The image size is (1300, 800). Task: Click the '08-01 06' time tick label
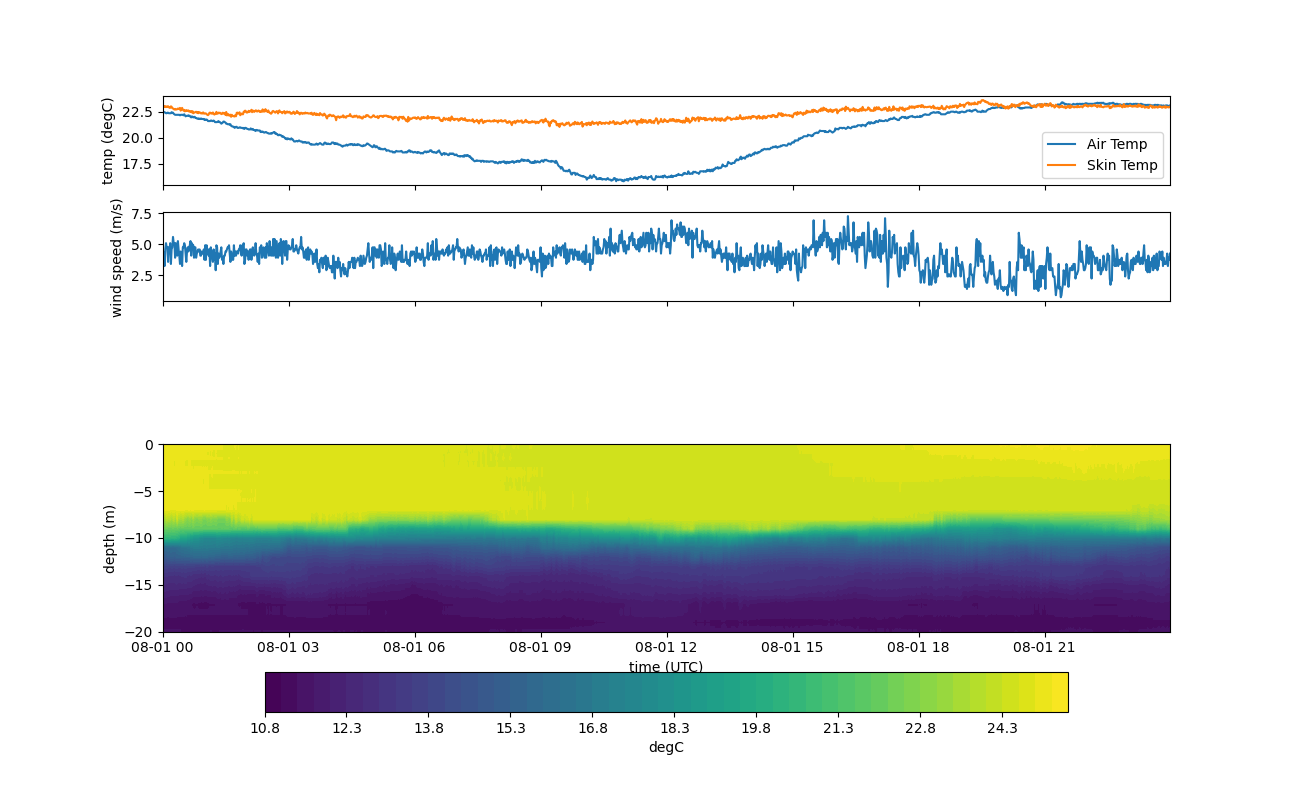click(415, 647)
